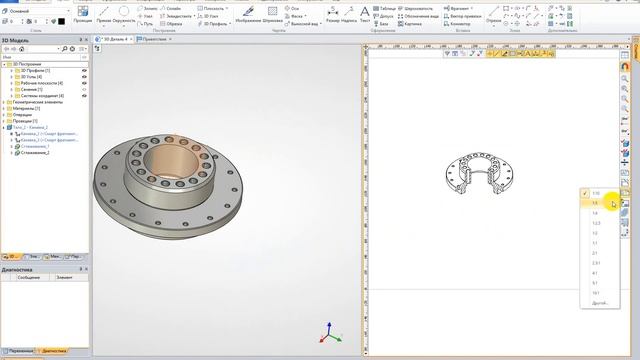
Task: Insert a Картинка picture
Action: pos(410,24)
